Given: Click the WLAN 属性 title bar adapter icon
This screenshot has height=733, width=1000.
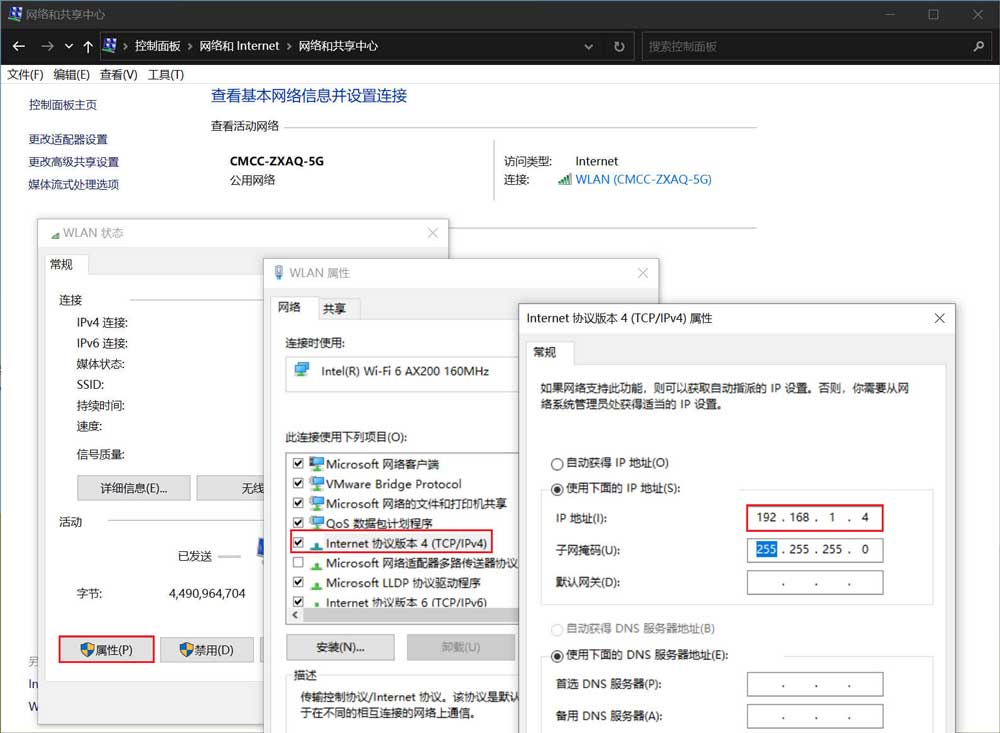Looking at the screenshot, I should click(279, 272).
